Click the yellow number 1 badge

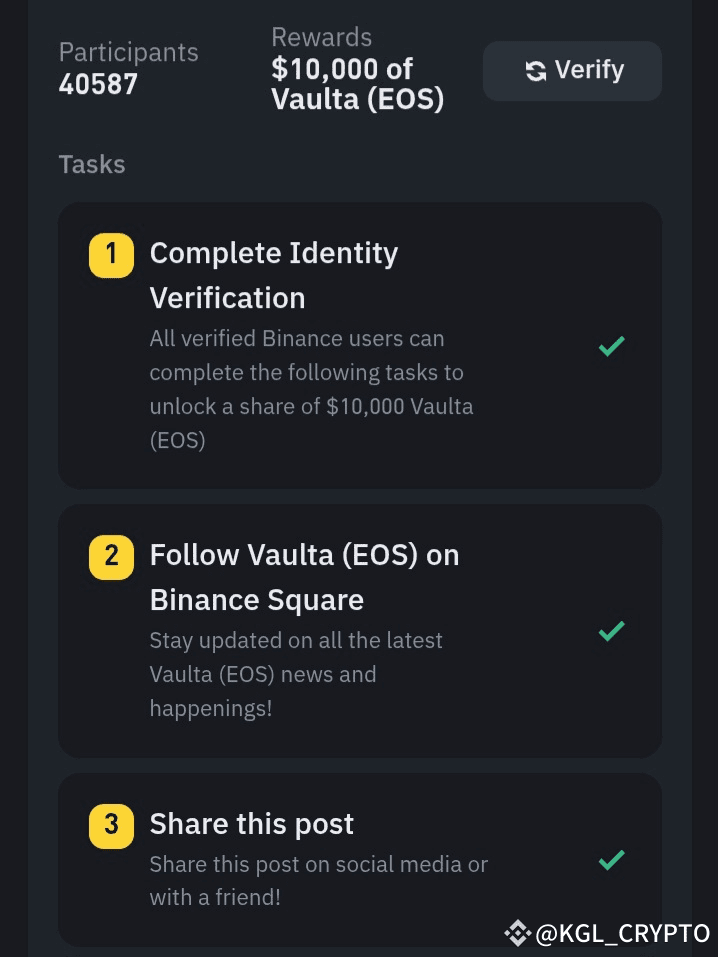pyautogui.click(x=111, y=254)
